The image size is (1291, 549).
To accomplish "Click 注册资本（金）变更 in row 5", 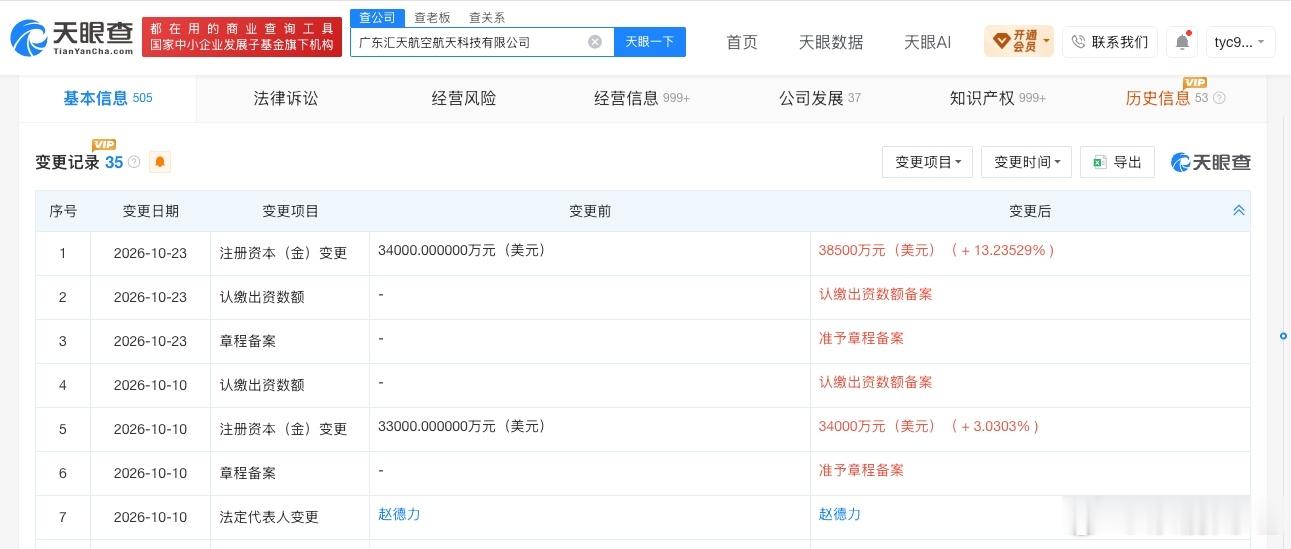I will coord(283,429).
